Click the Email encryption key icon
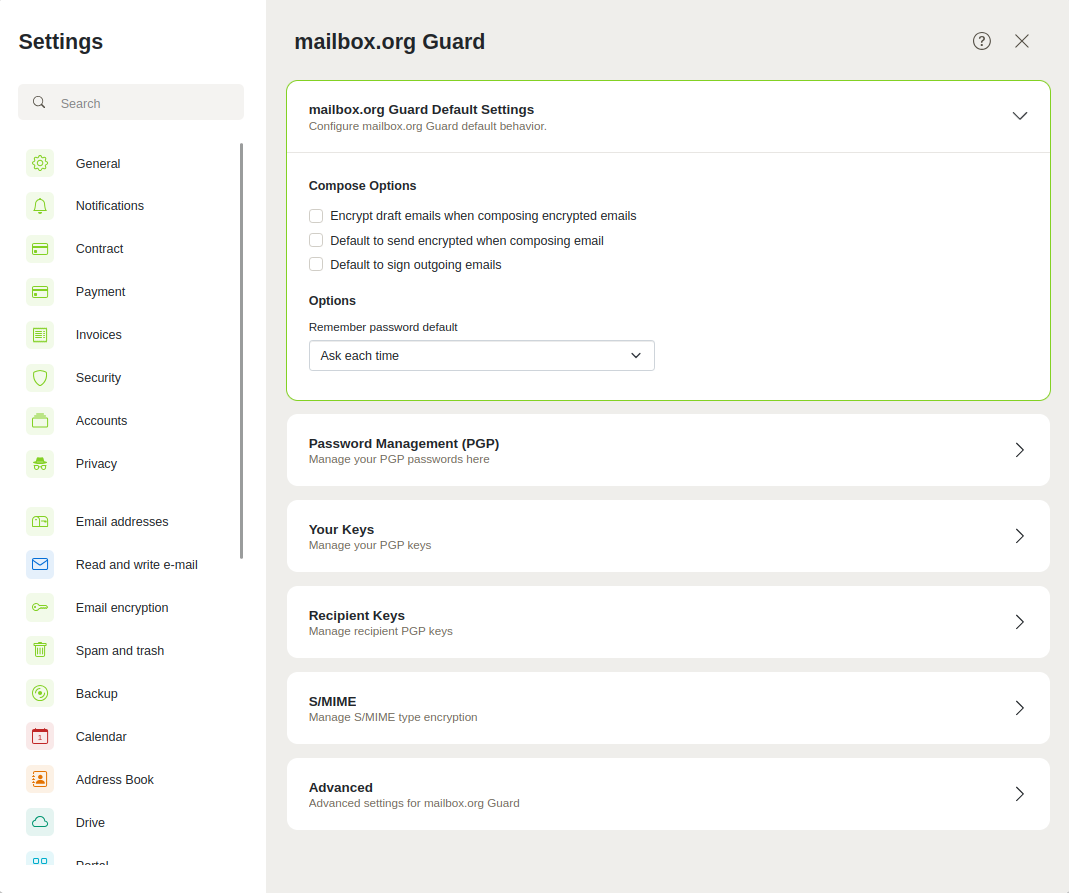The height and width of the screenshot is (893, 1069). point(40,607)
